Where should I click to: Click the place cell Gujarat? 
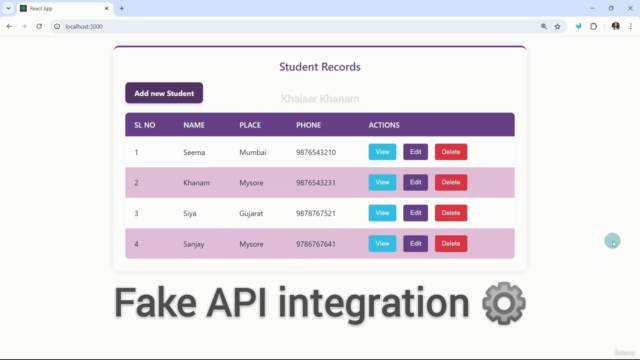[x=251, y=213]
